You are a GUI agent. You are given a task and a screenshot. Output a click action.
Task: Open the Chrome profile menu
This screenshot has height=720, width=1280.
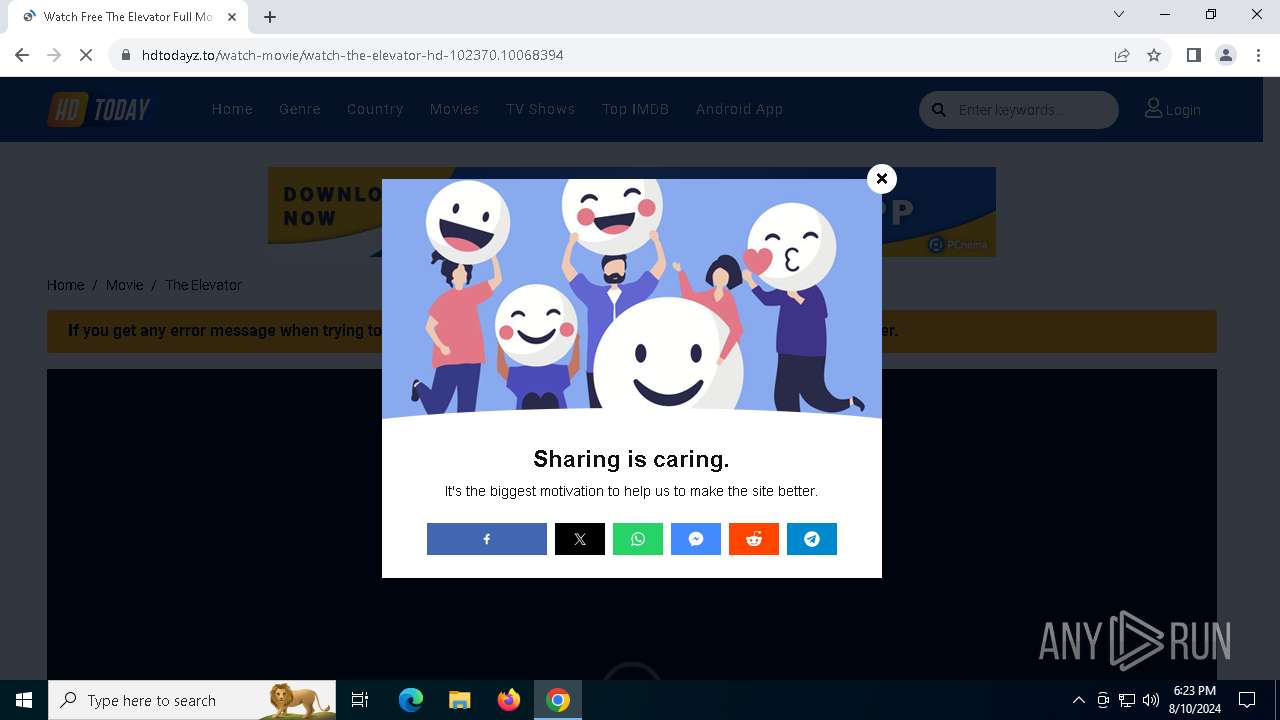point(1226,55)
